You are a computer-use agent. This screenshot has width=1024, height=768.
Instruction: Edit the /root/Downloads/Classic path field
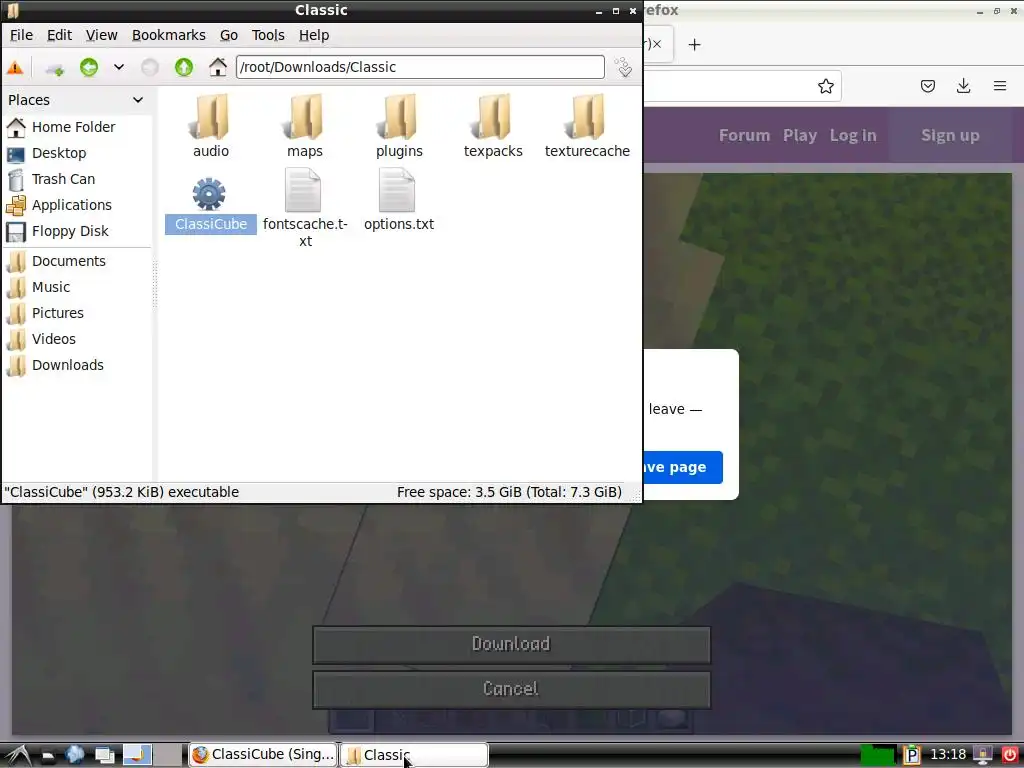pos(420,67)
